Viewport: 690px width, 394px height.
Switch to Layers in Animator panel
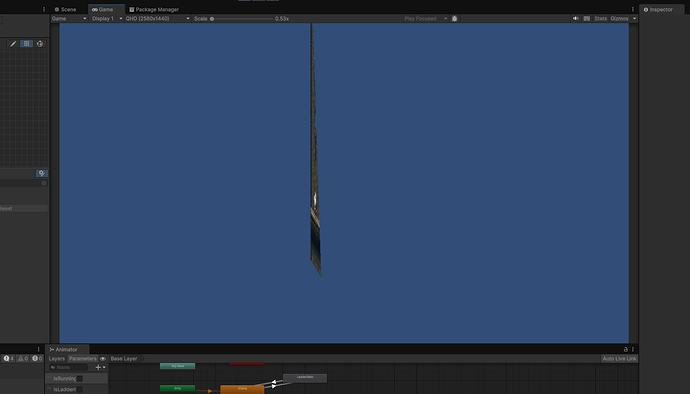(56, 358)
